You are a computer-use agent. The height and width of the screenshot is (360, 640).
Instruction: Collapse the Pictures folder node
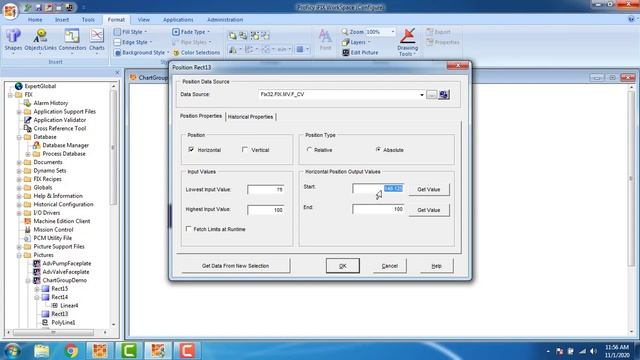(x=19, y=255)
